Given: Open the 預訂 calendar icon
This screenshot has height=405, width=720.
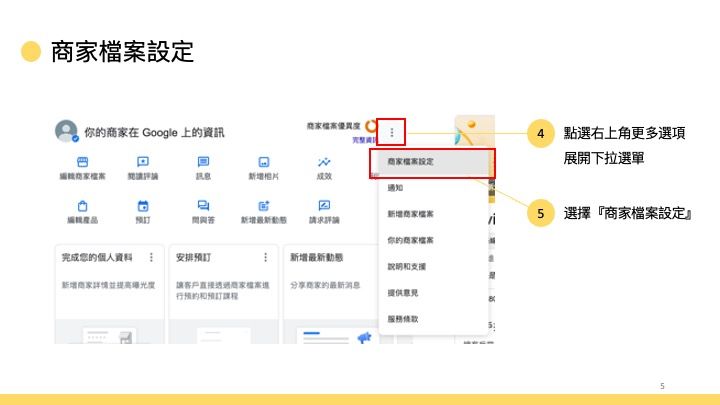Looking at the screenshot, I should tap(143, 206).
